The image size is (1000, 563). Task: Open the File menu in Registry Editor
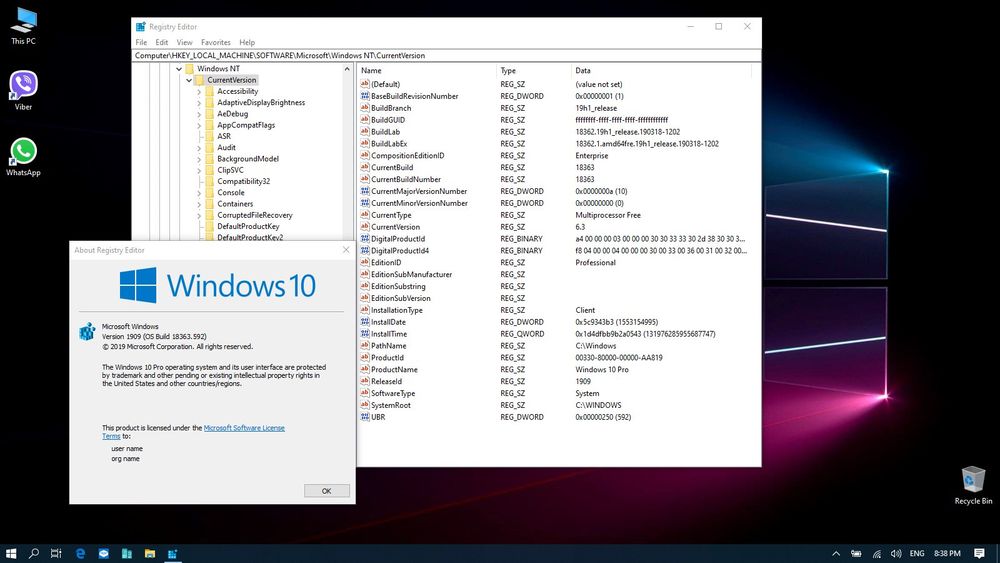141,42
